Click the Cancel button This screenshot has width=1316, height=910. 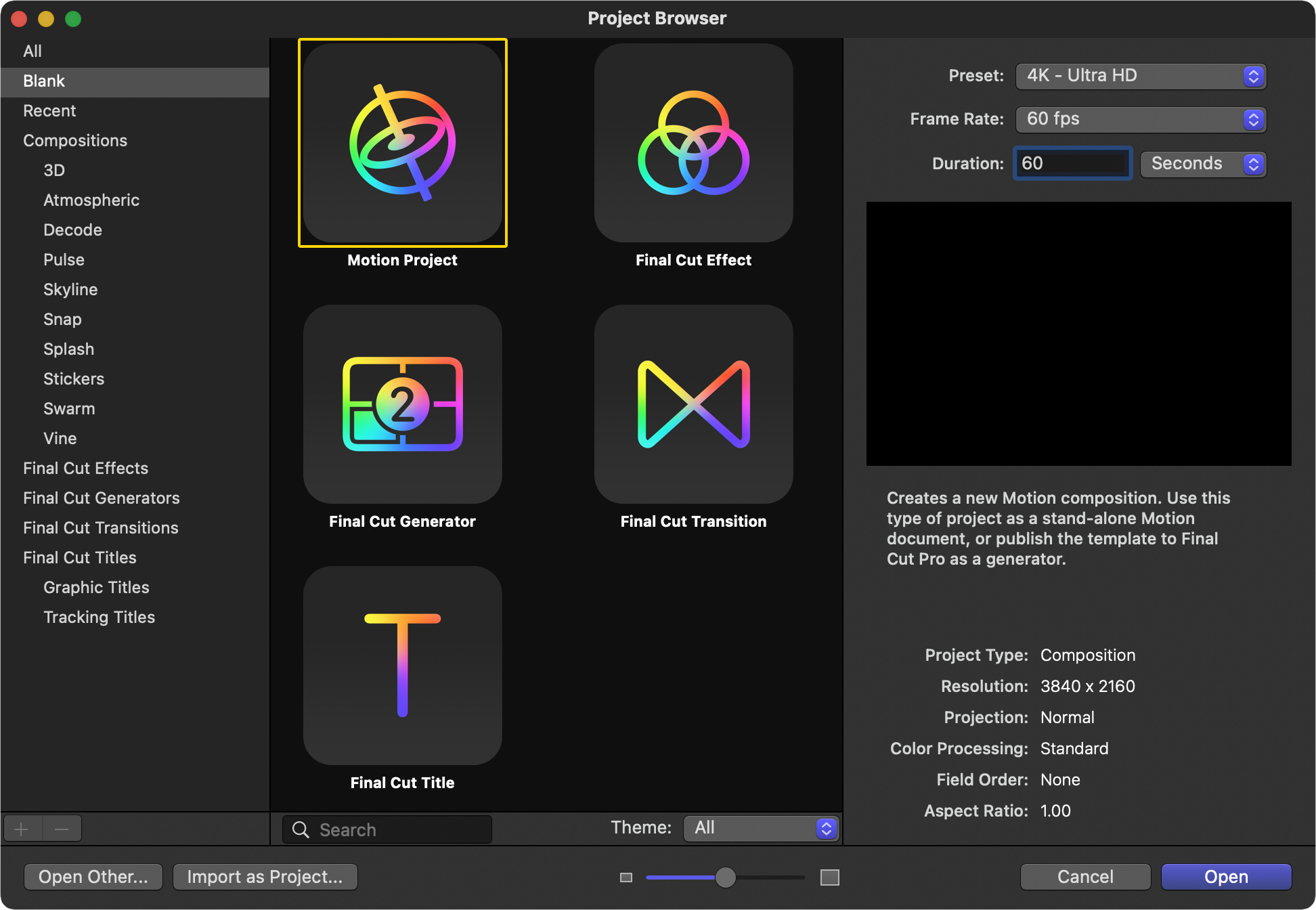(x=1085, y=877)
